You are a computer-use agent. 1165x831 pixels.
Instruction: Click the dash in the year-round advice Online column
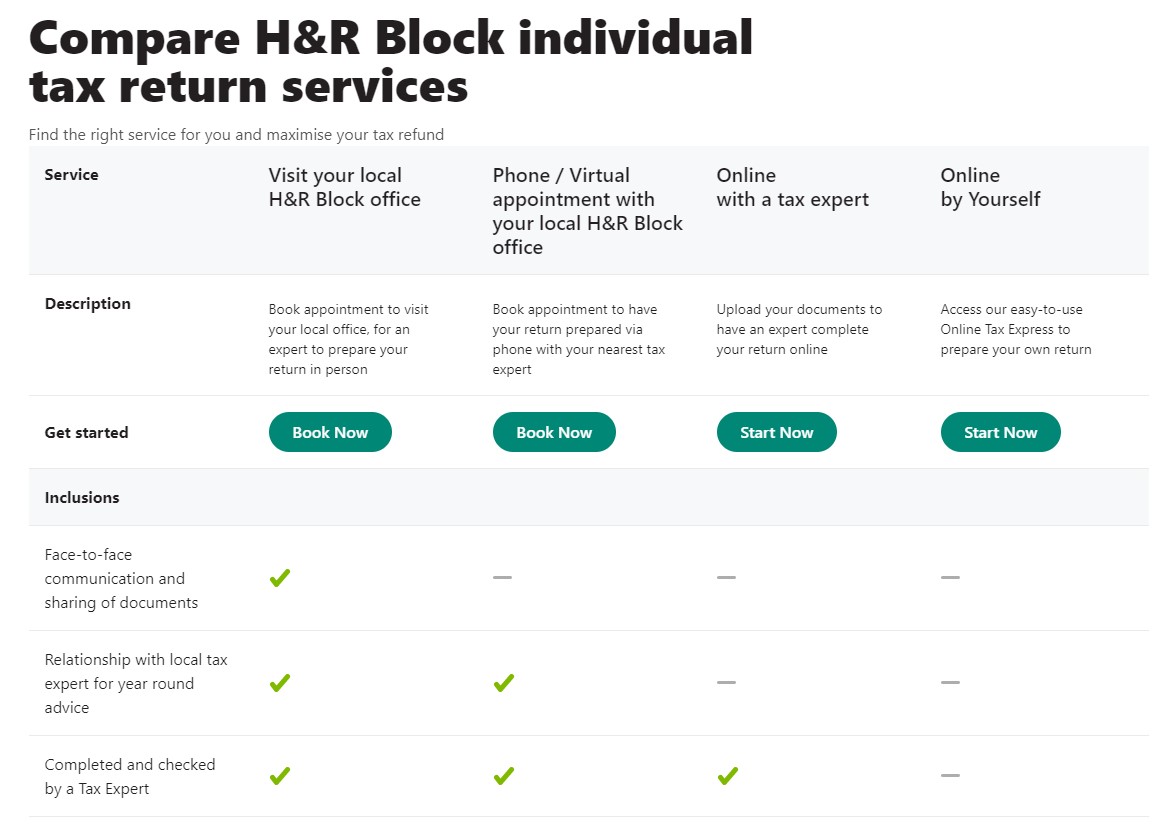(x=726, y=683)
